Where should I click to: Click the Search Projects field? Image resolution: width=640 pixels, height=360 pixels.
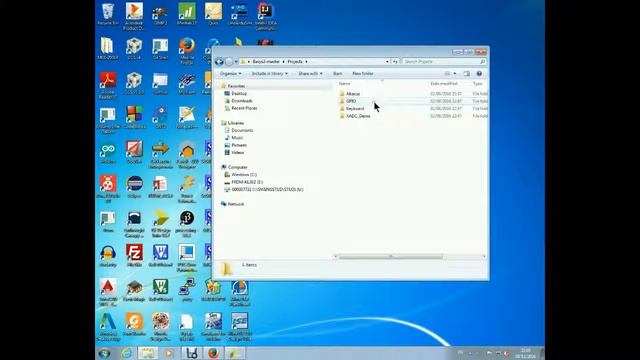pos(444,62)
